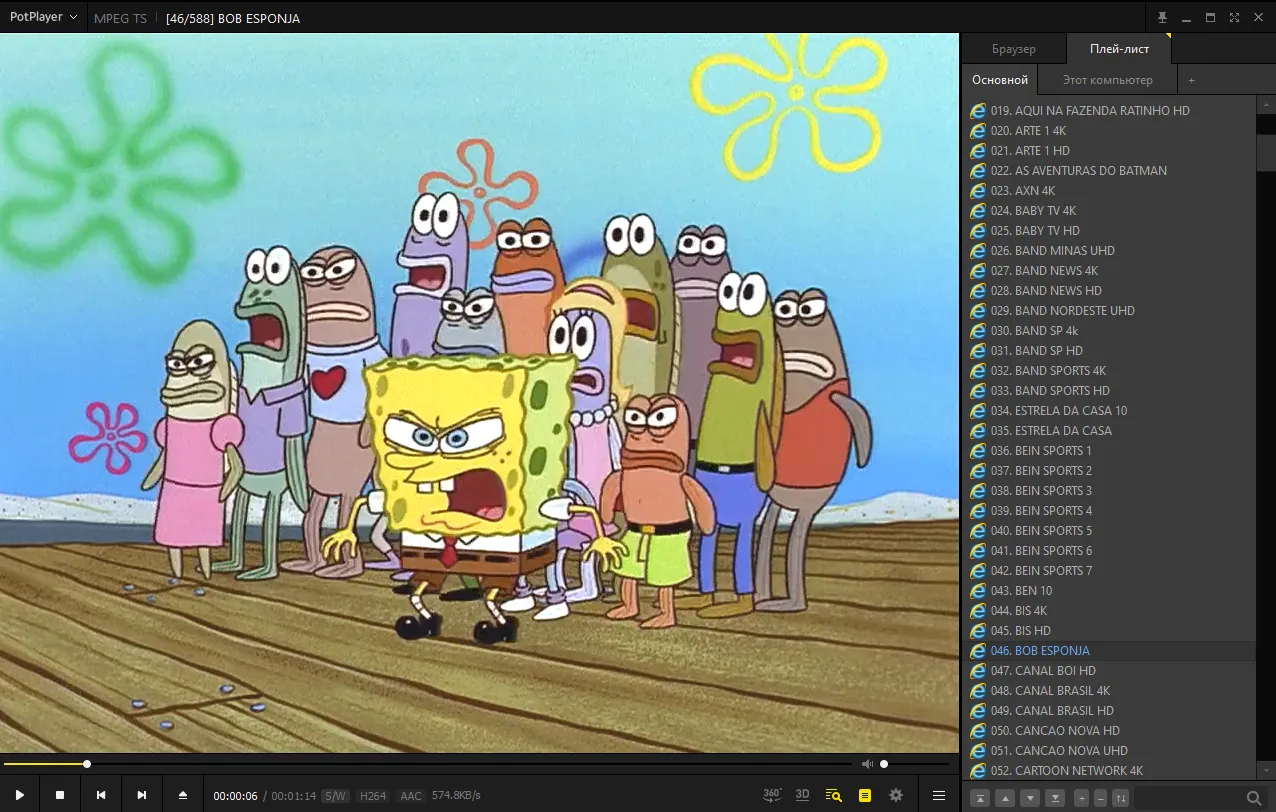The image size is (1276, 812).
Task: Open the PotPlayer main menu dropdown
Action: pyautogui.click(x=43, y=17)
